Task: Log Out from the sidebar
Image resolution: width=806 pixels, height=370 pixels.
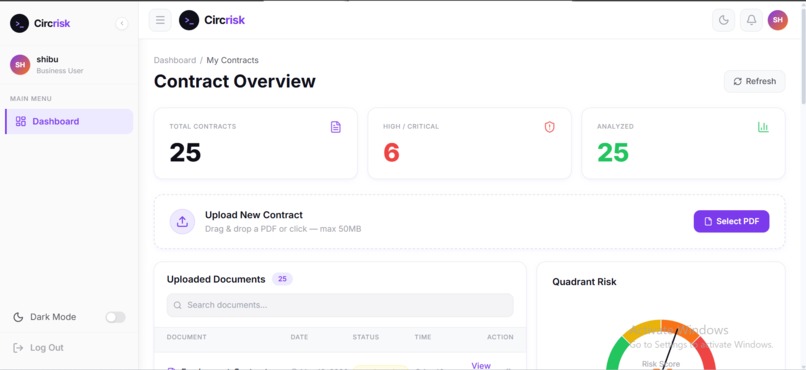Action: click(x=39, y=348)
